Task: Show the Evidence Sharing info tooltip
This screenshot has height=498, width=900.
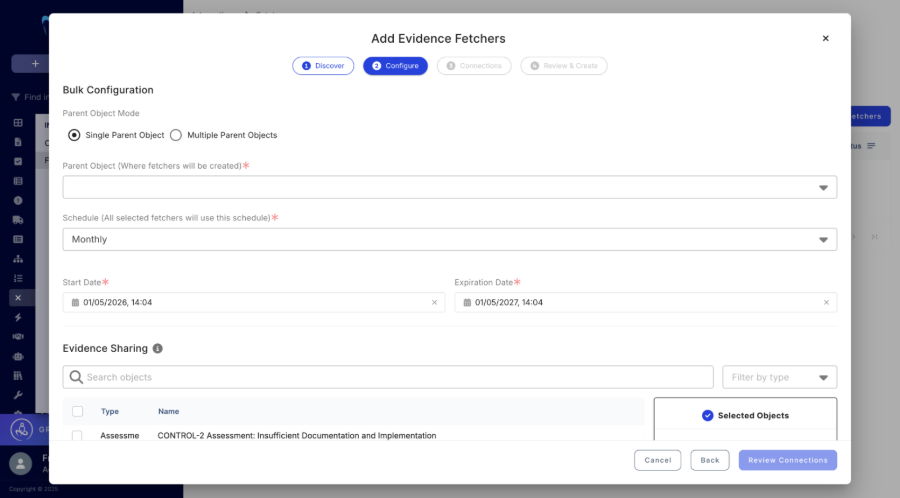Action: (x=157, y=348)
